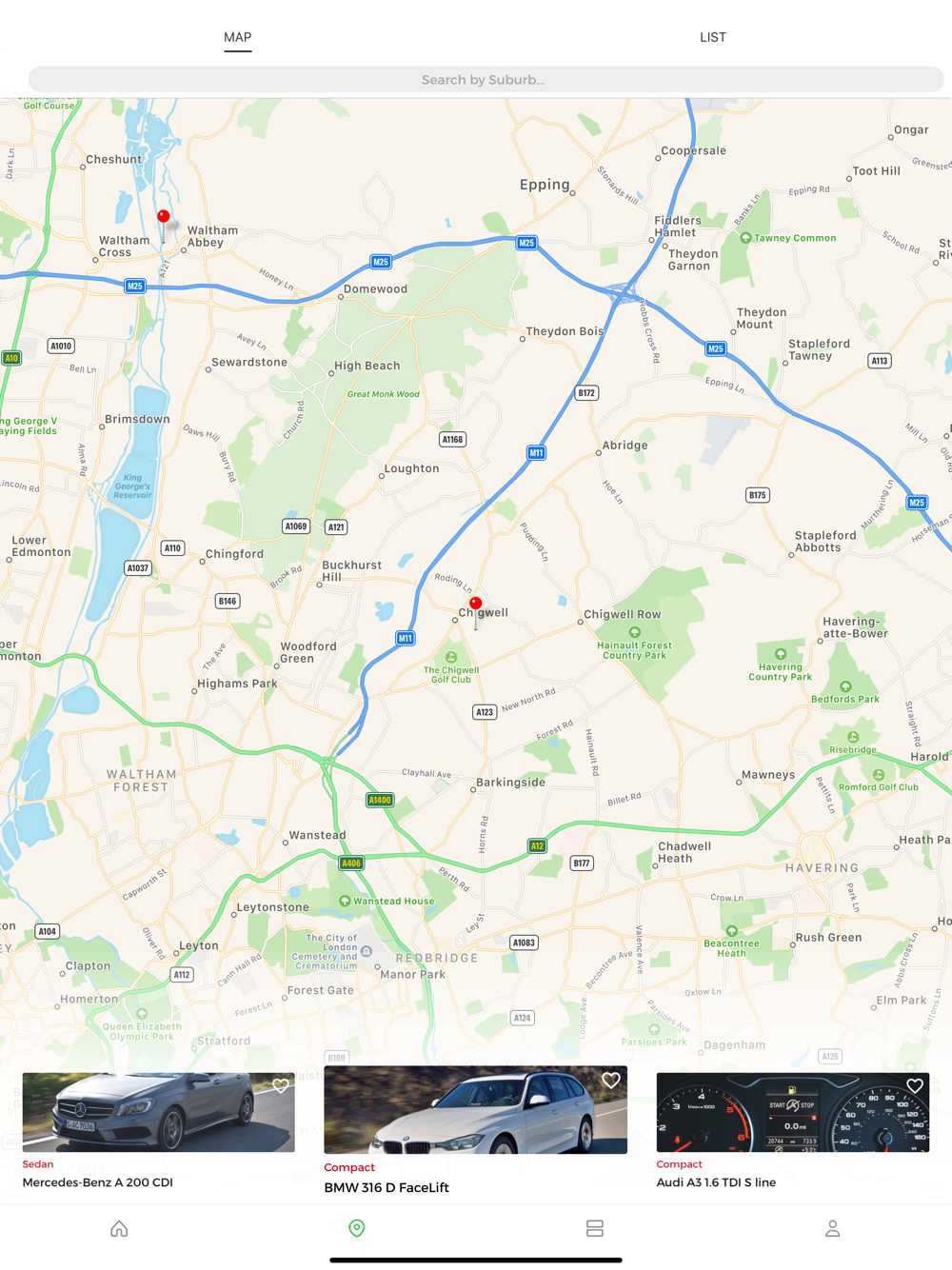Select the MAP tab
This screenshot has width=952, height=1270.
(238, 37)
